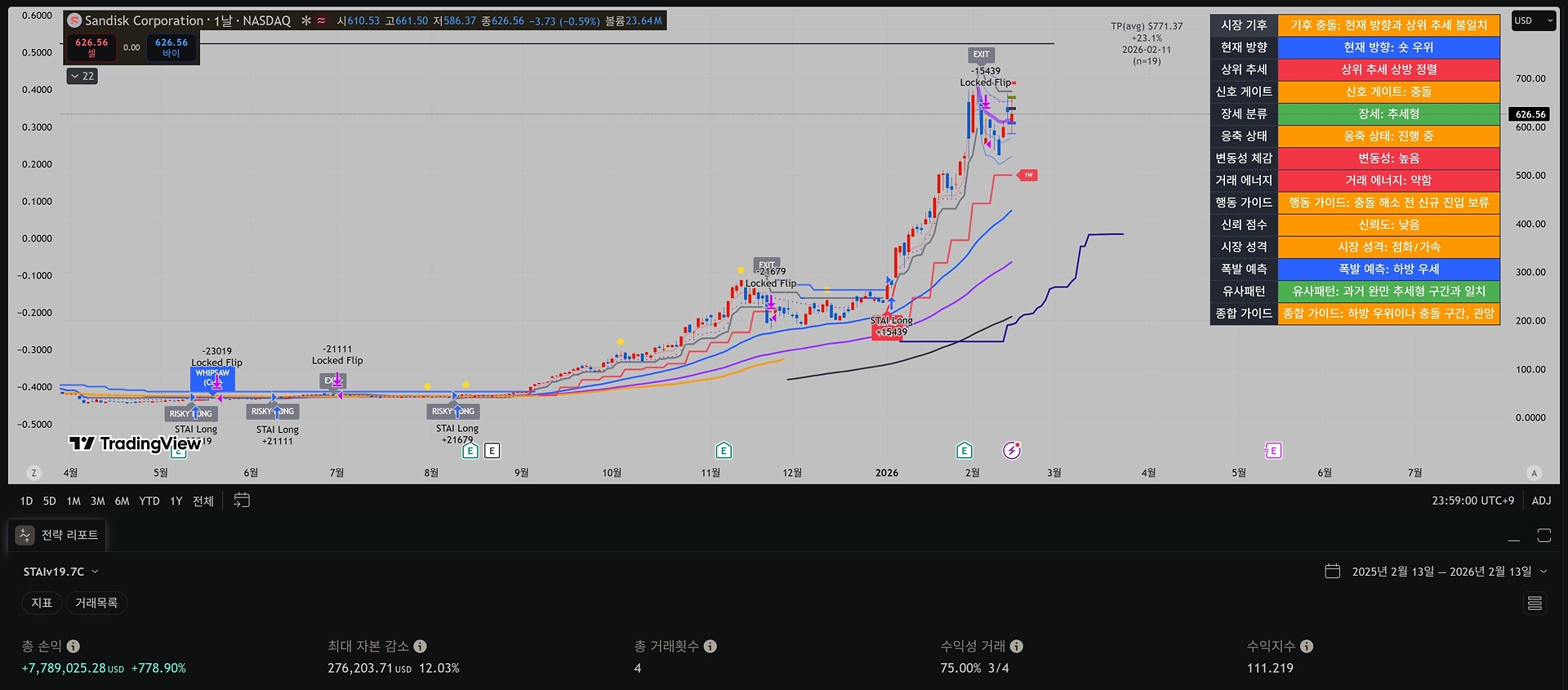Open the go-to-date calendar arrow icon

click(x=242, y=501)
